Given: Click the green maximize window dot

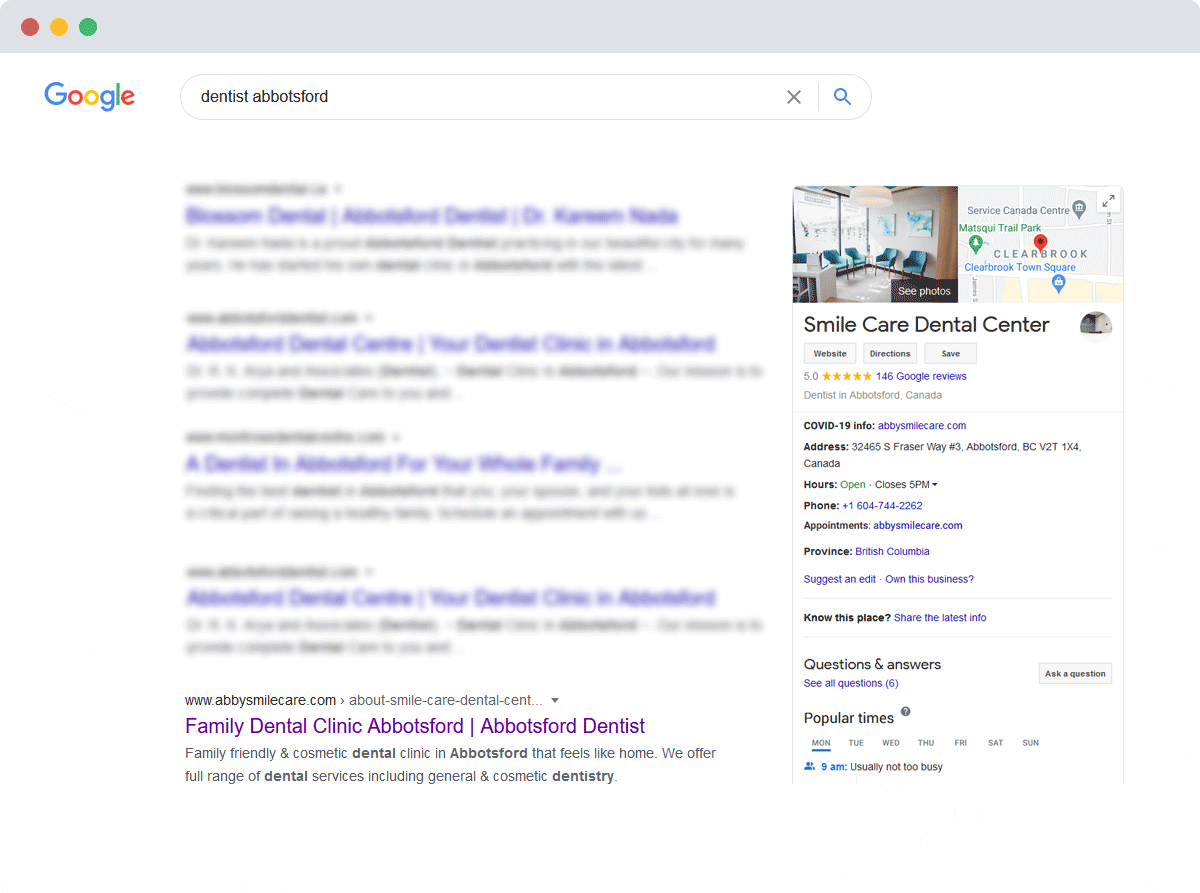Looking at the screenshot, I should coord(88,27).
